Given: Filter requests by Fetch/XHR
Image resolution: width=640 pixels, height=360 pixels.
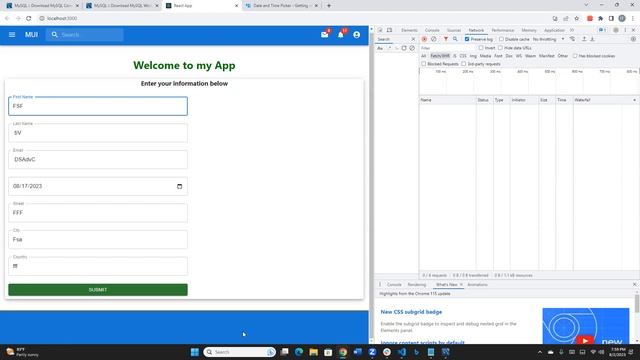Looking at the screenshot, I should click(x=440, y=56).
